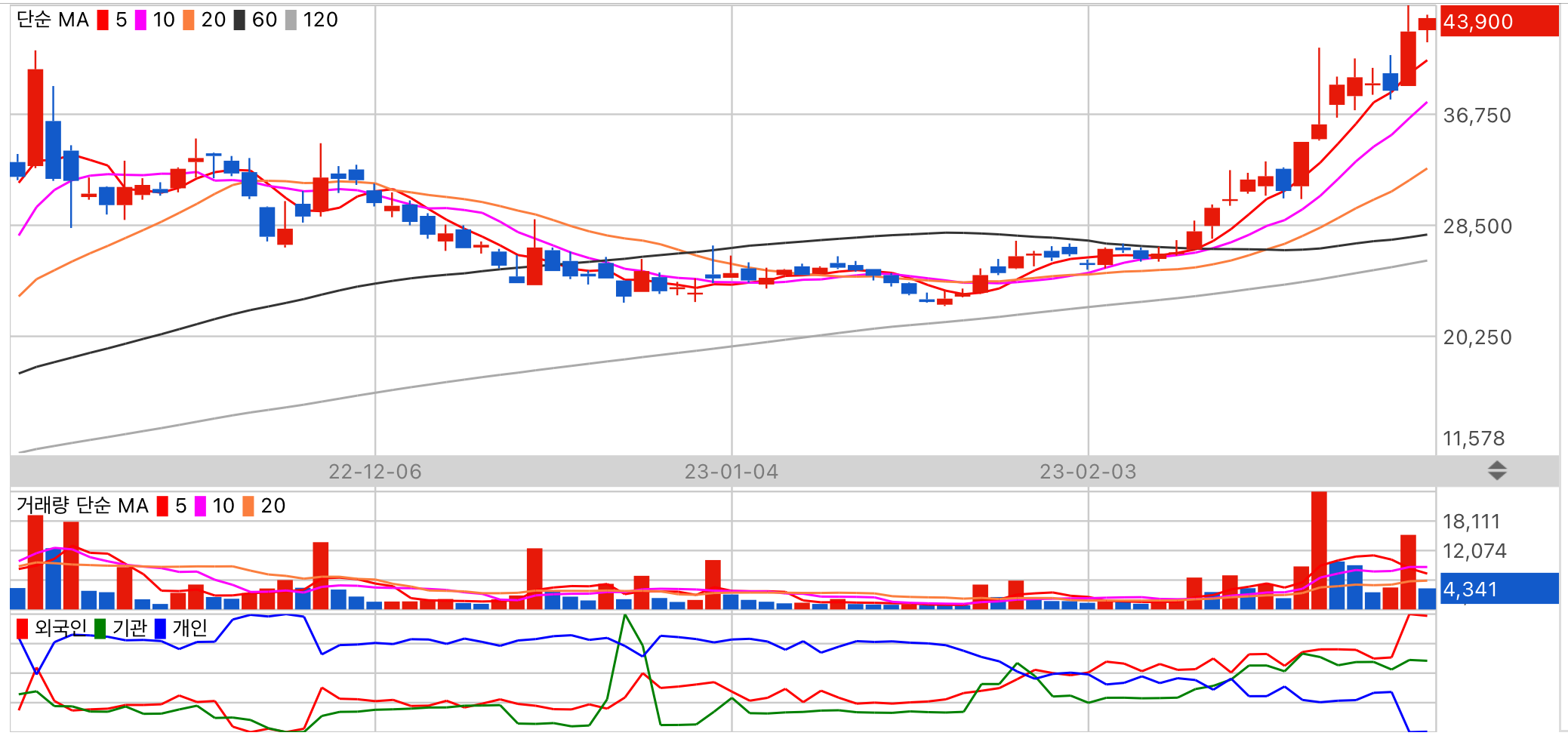Click the black MA 60 legend swatch
This screenshot has width=1568, height=745.
(x=239, y=20)
